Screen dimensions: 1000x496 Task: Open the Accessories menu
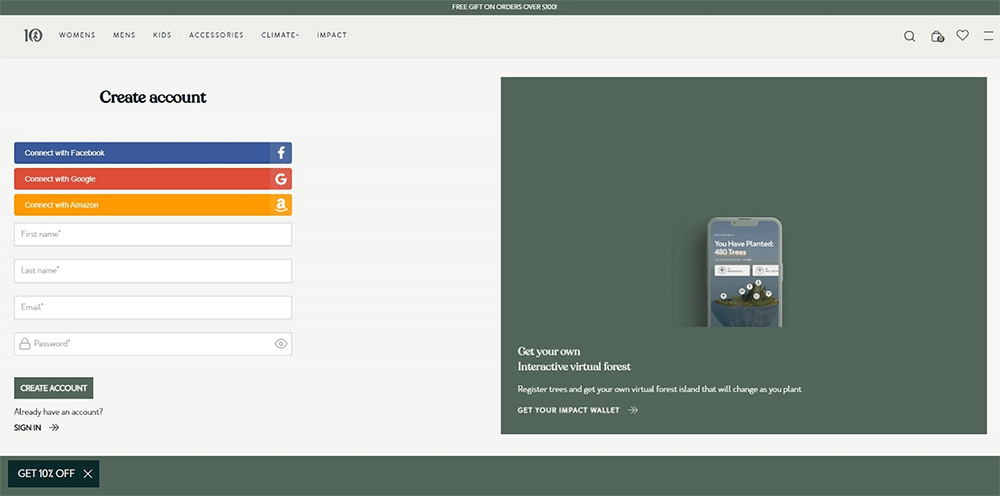tap(216, 35)
